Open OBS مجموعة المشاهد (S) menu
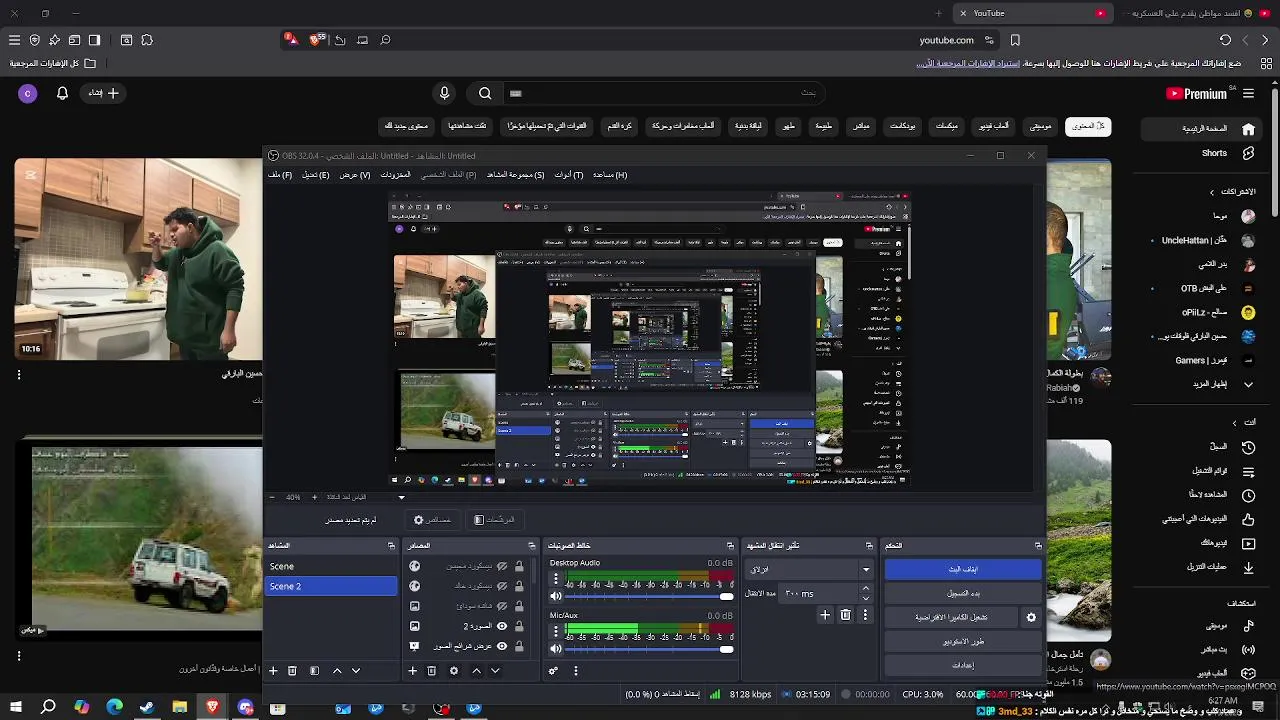The image size is (1280, 720). [x=516, y=175]
